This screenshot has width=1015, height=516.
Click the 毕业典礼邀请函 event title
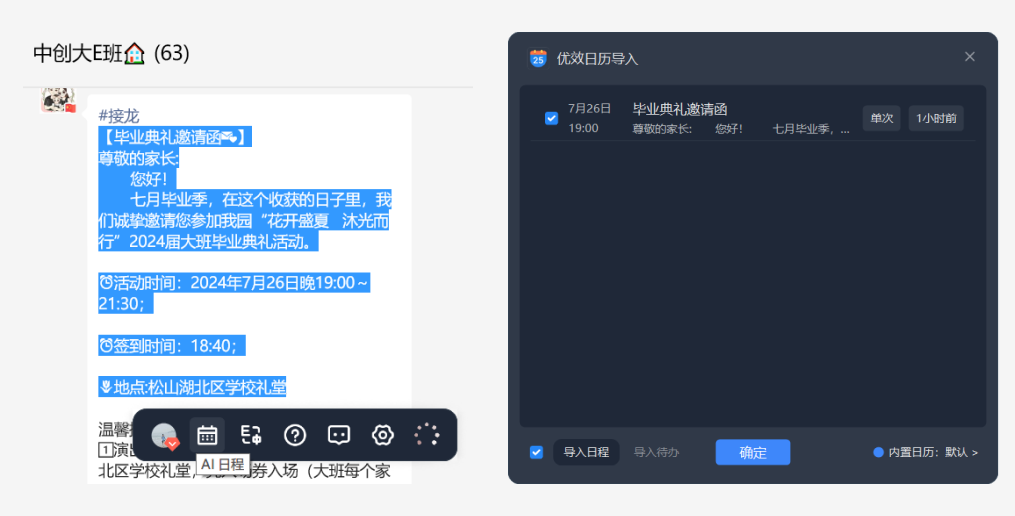(x=680, y=109)
